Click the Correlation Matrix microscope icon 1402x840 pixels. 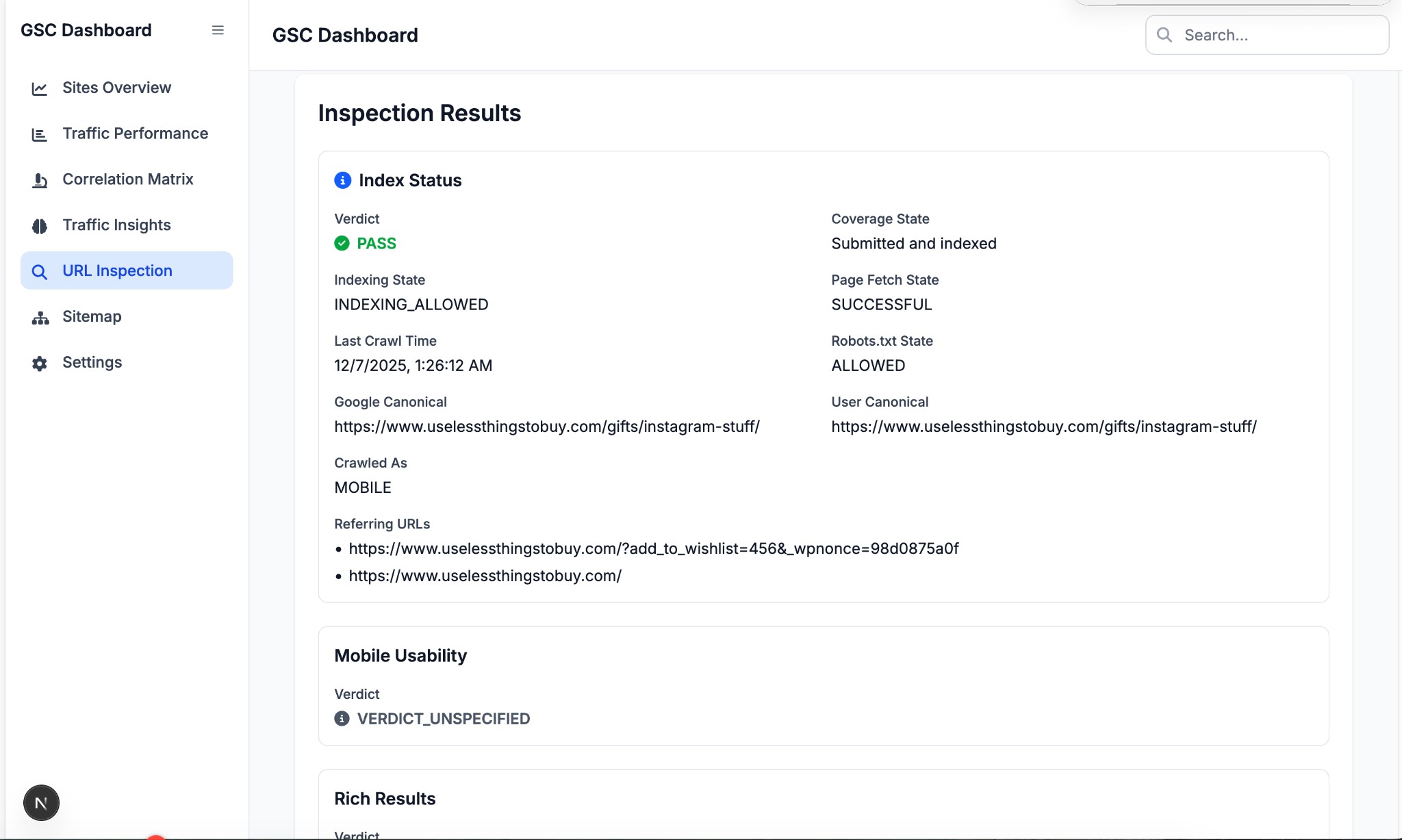tap(40, 180)
